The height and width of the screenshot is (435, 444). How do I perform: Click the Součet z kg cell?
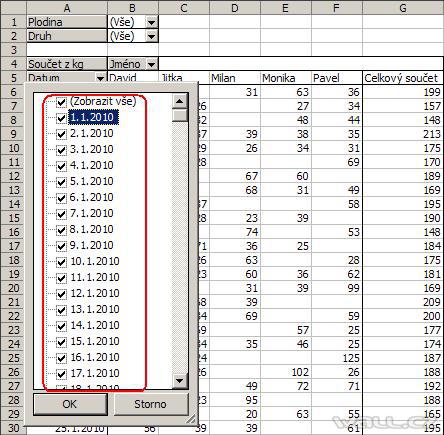(67, 64)
